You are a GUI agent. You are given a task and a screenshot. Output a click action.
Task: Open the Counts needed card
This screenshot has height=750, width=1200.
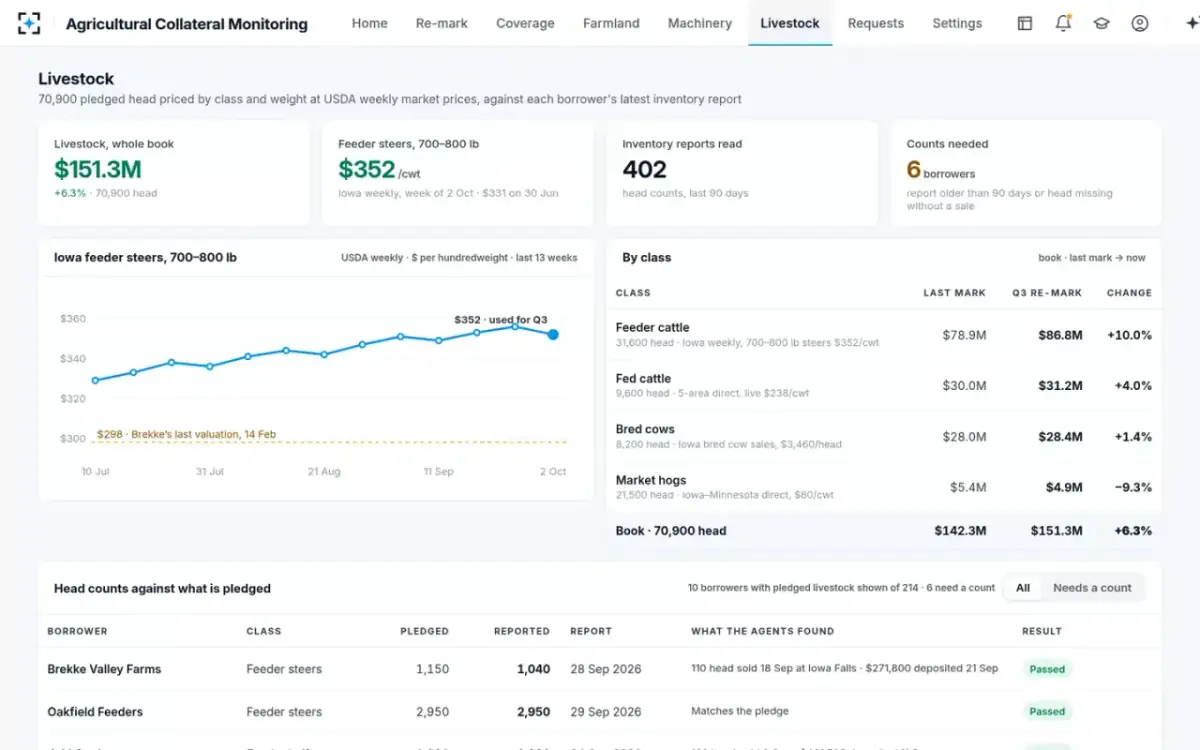(1026, 174)
